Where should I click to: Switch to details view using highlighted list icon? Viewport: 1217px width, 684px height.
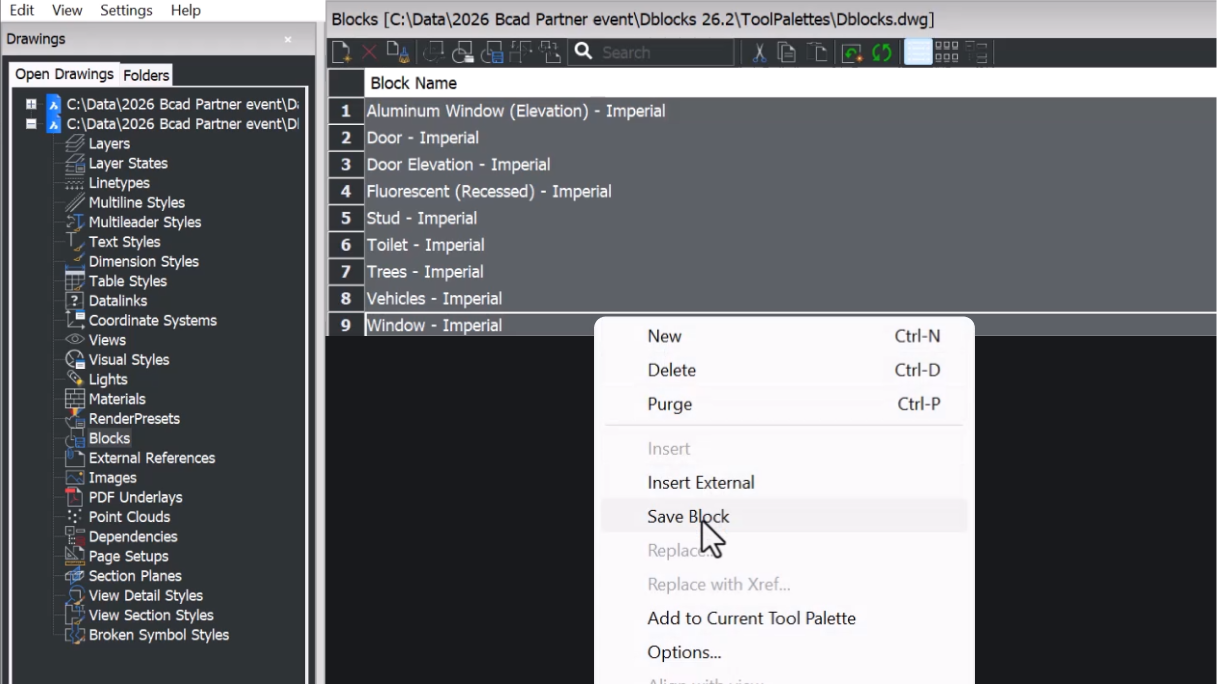916,52
